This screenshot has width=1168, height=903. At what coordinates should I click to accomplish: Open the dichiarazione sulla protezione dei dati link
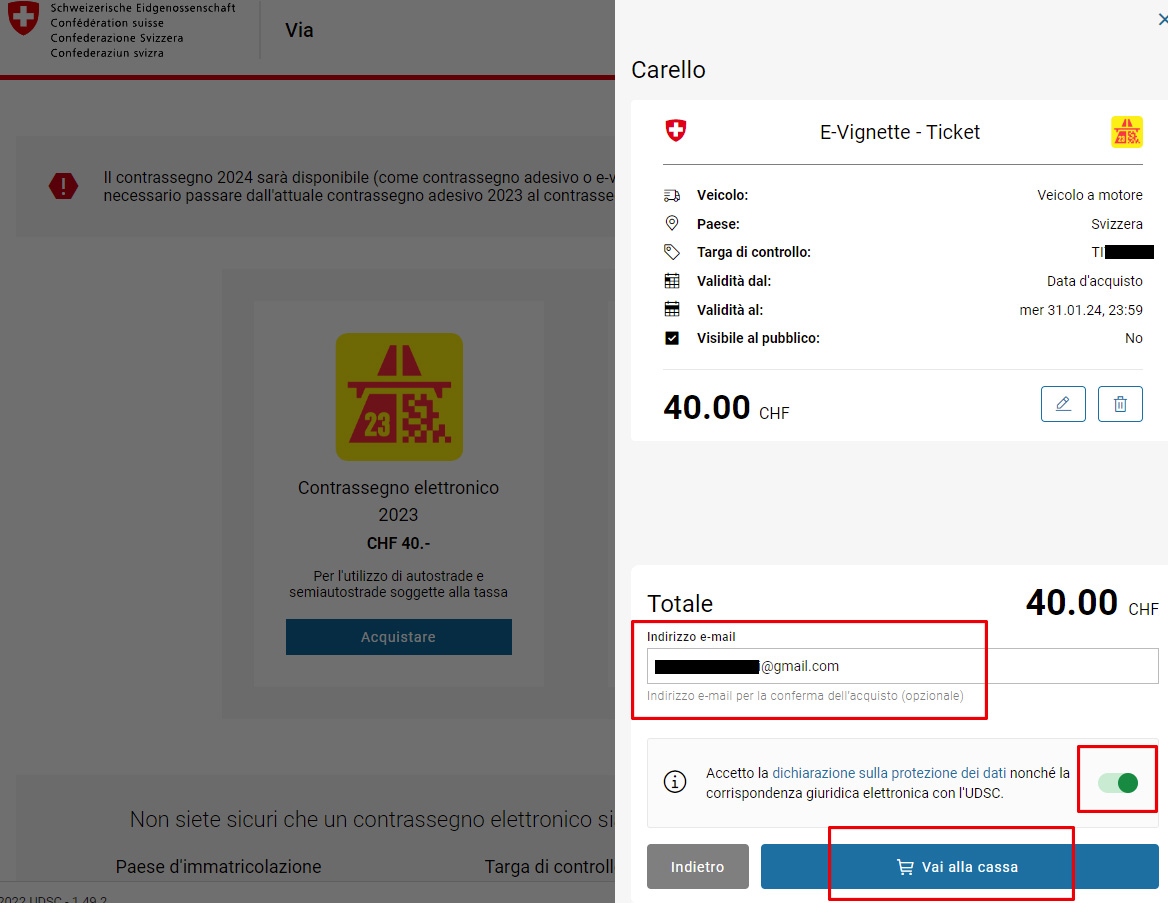[889, 773]
